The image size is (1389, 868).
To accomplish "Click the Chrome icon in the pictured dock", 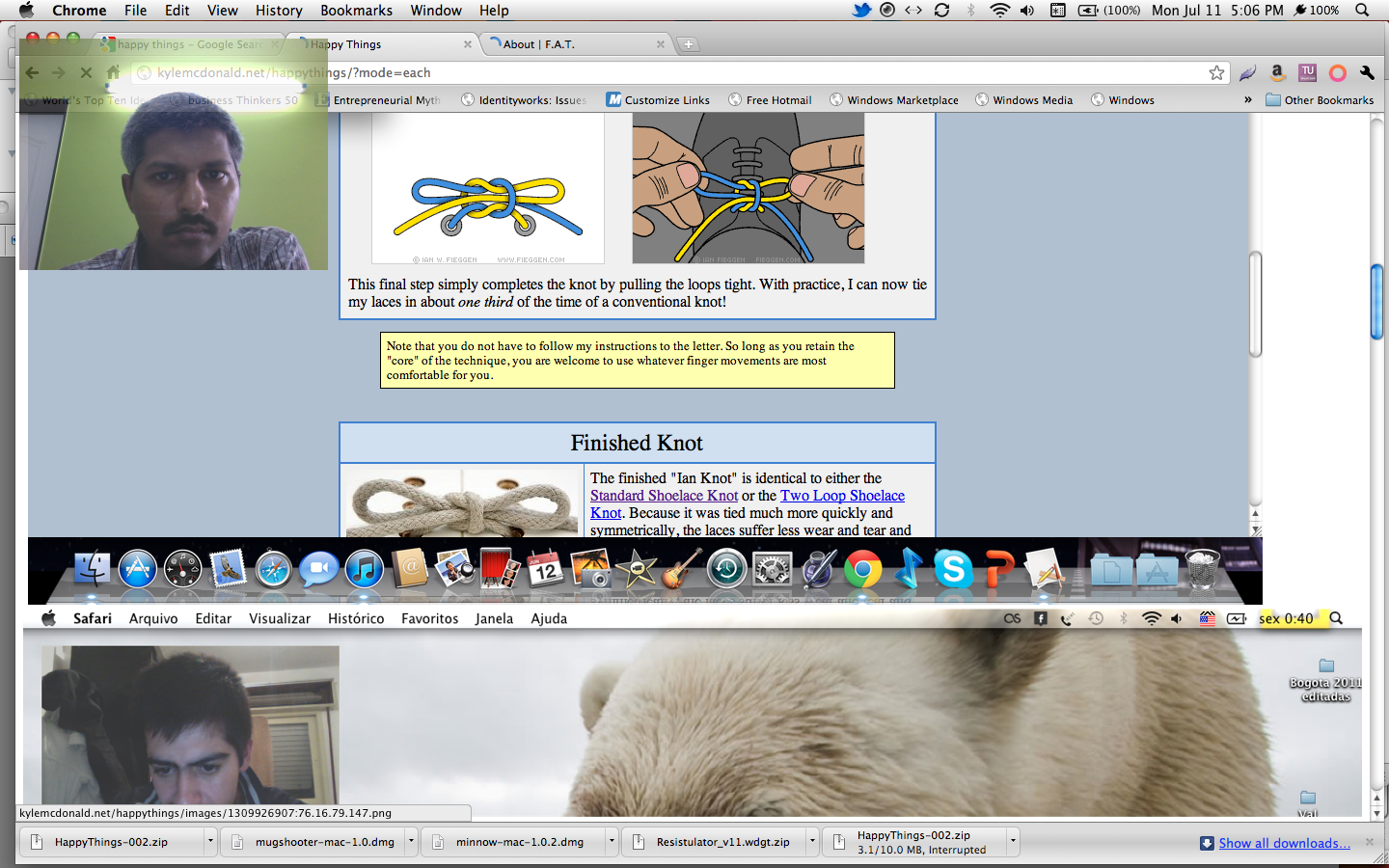I will click(x=863, y=570).
